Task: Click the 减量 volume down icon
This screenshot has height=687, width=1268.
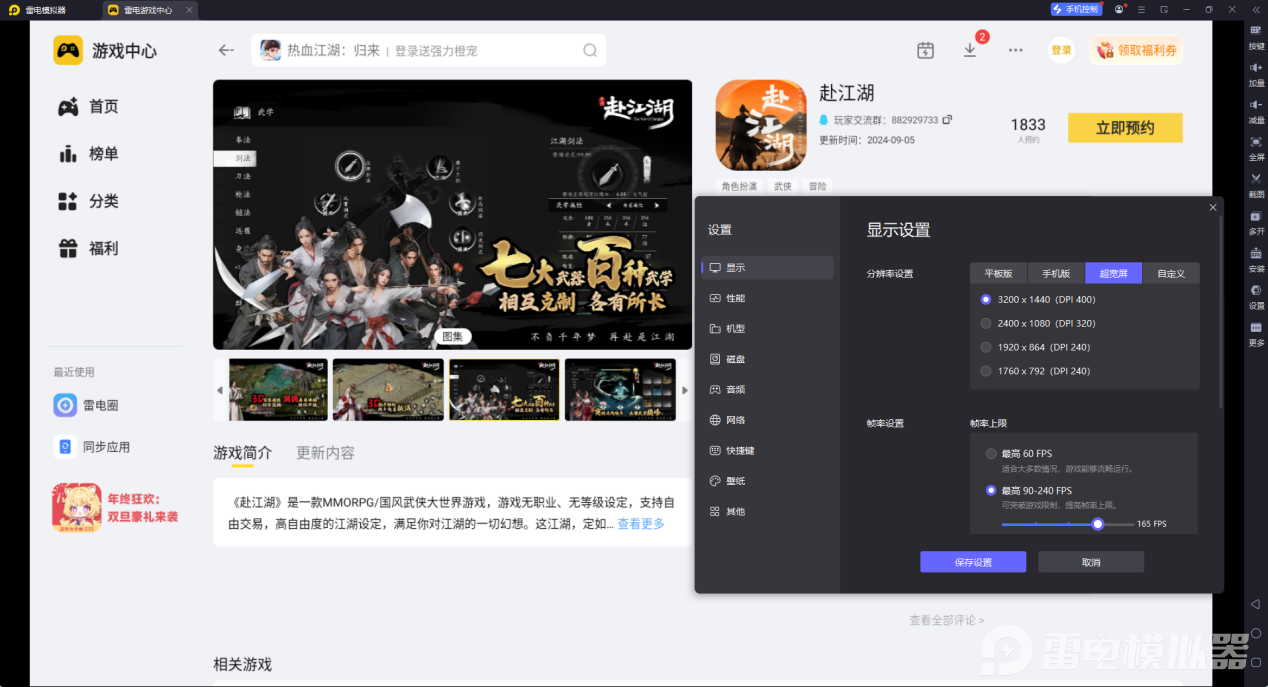Action: (x=1256, y=104)
